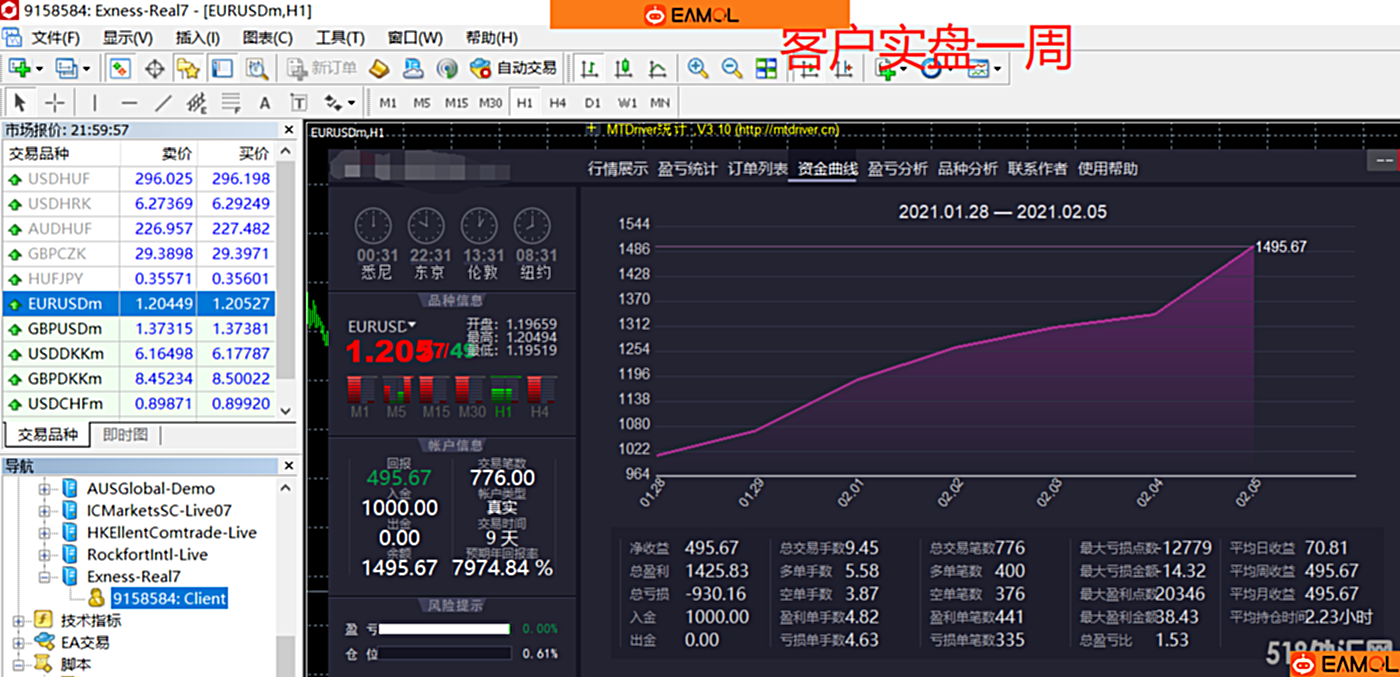Expand the AUSGlobal-Demo tree node

[x=44, y=489]
